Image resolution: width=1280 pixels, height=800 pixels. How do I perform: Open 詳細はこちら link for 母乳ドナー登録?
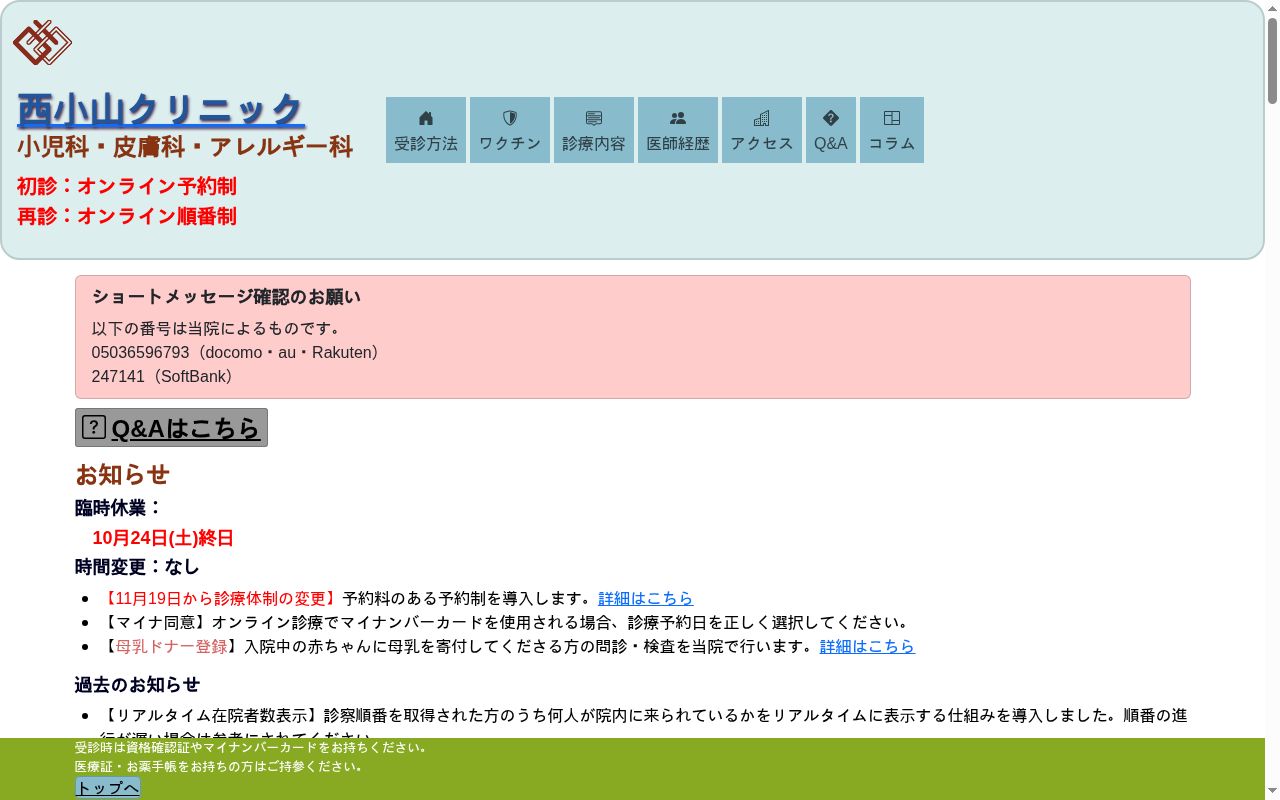[868, 646]
